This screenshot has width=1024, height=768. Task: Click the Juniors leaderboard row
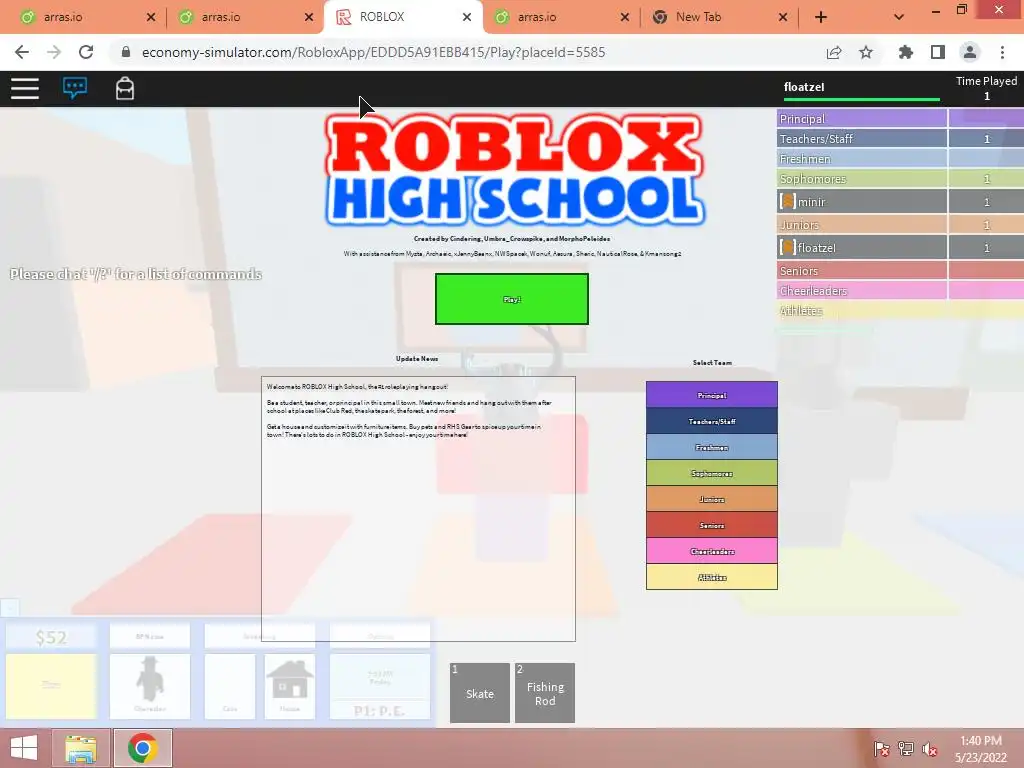pyautogui.click(x=901, y=225)
